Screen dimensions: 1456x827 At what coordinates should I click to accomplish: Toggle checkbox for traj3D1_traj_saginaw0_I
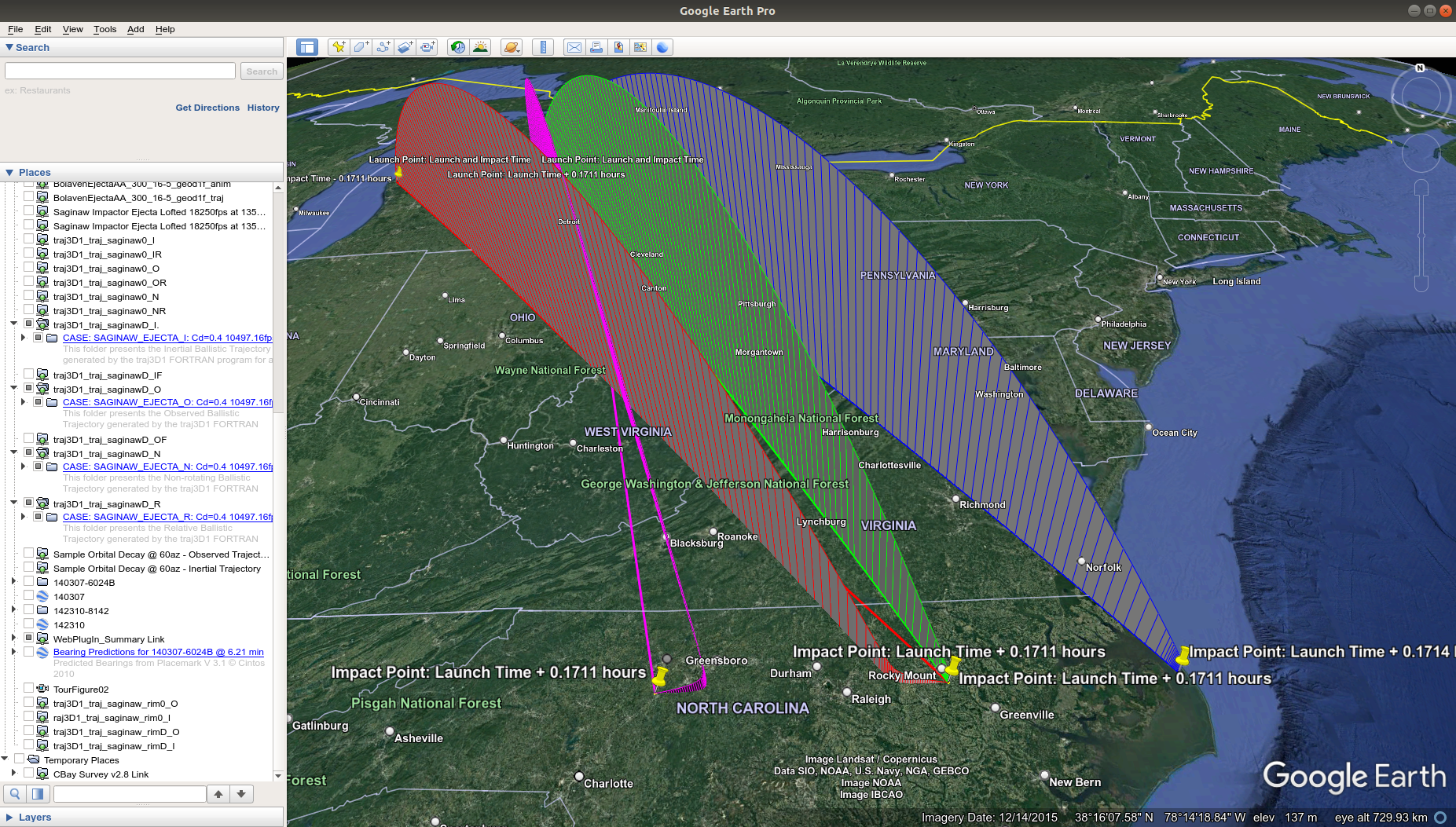pos(29,240)
